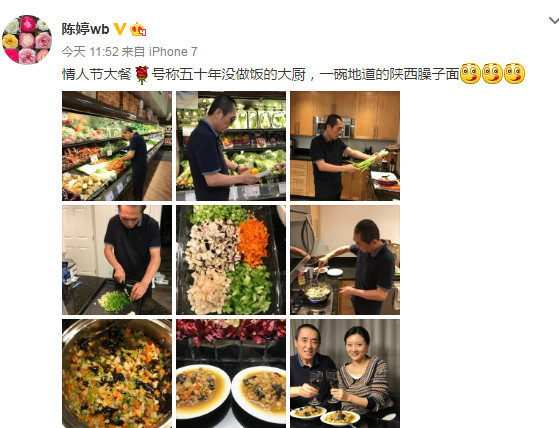This screenshot has width=559, height=428.
Task: Open photo of cooked vegetable topping in pot
Action: tap(117, 373)
